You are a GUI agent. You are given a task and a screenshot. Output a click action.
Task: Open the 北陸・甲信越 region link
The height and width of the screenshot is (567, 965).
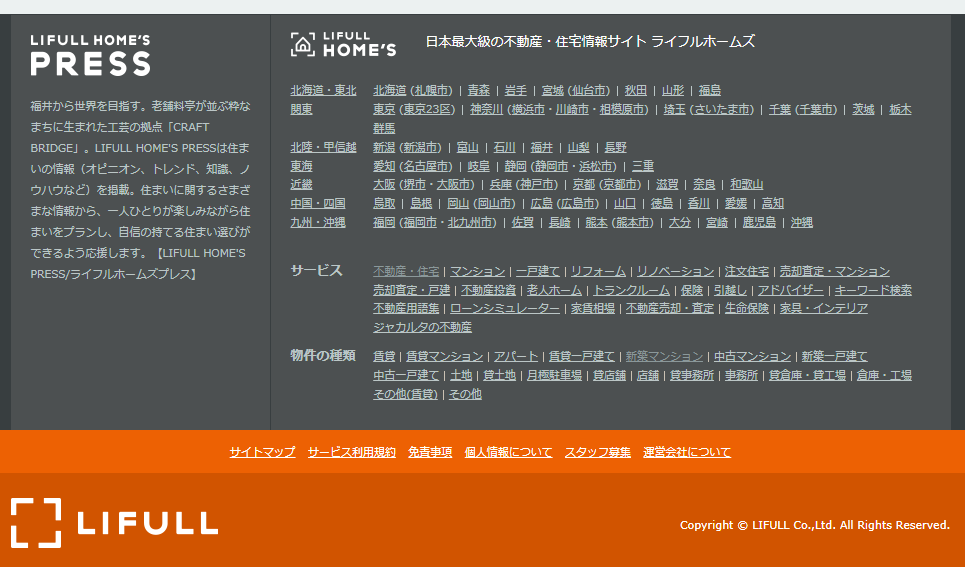pyautogui.click(x=323, y=147)
